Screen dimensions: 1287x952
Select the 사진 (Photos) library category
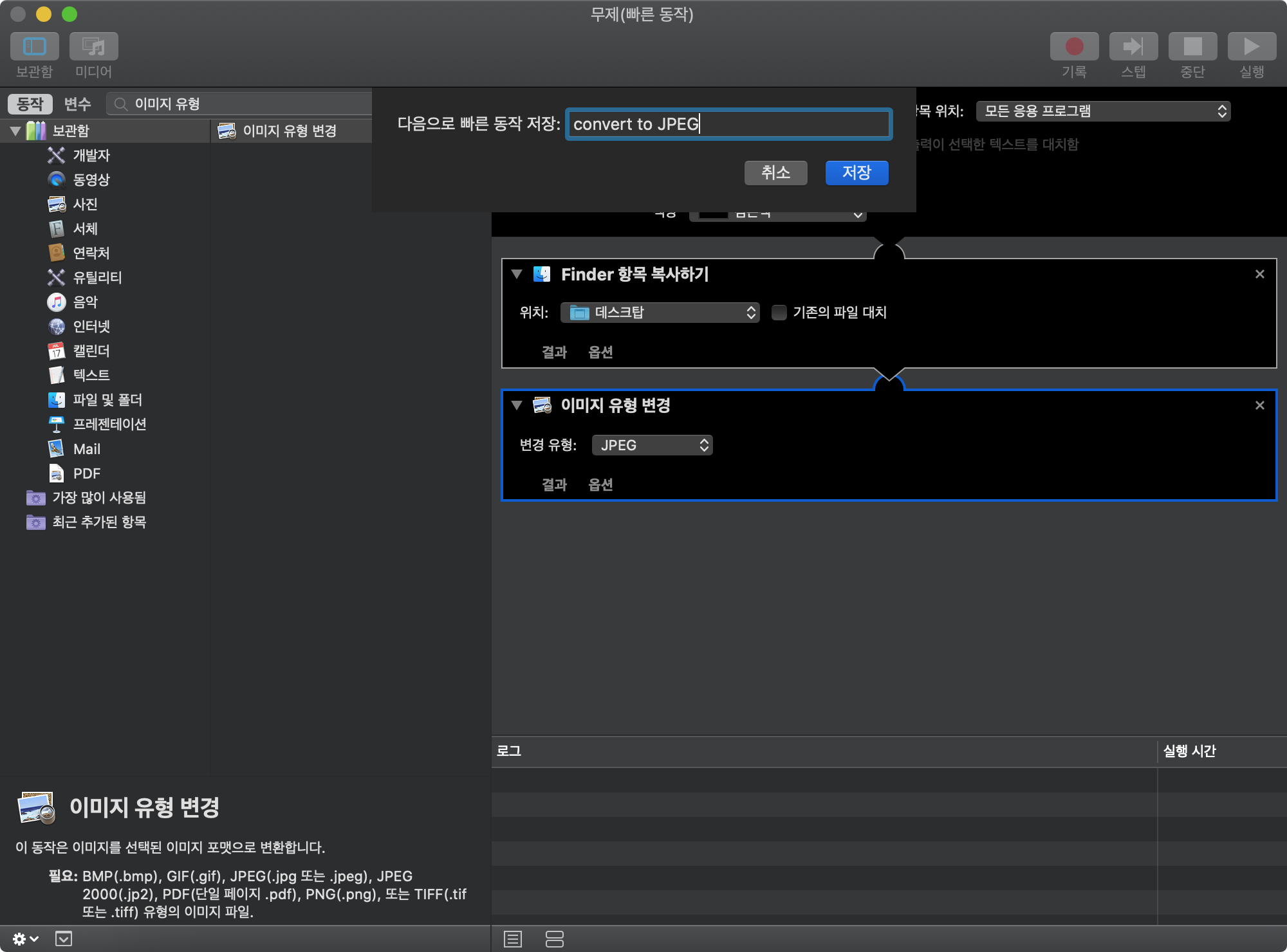click(85, 205)
